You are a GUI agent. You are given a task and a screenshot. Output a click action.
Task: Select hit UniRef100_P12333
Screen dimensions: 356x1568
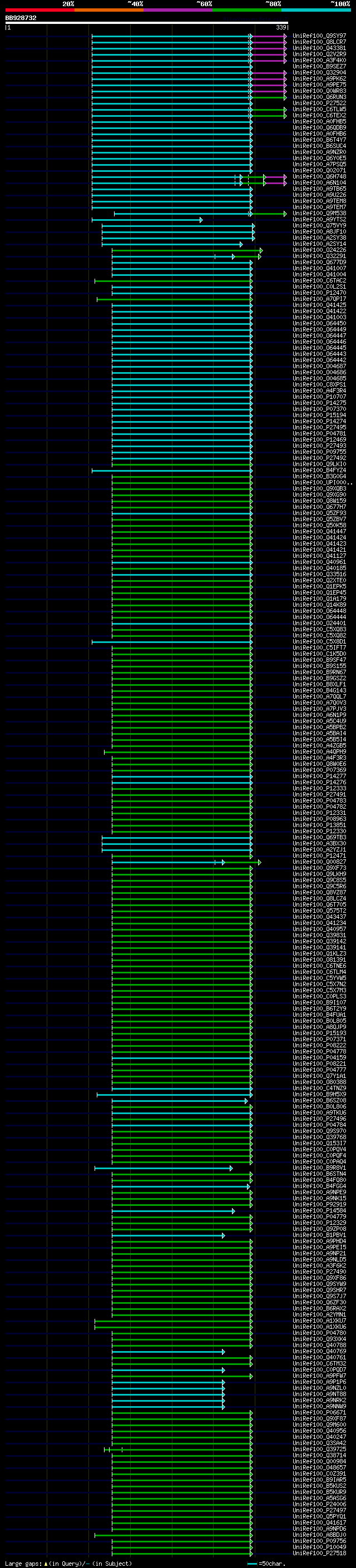tap(319, 788)
